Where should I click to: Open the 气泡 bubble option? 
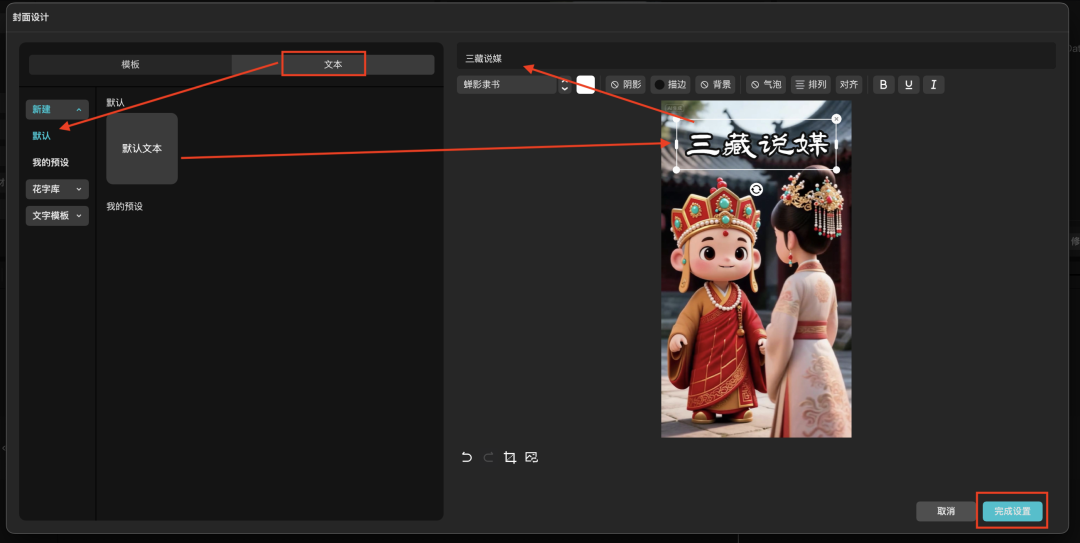(x=766, y=85)
